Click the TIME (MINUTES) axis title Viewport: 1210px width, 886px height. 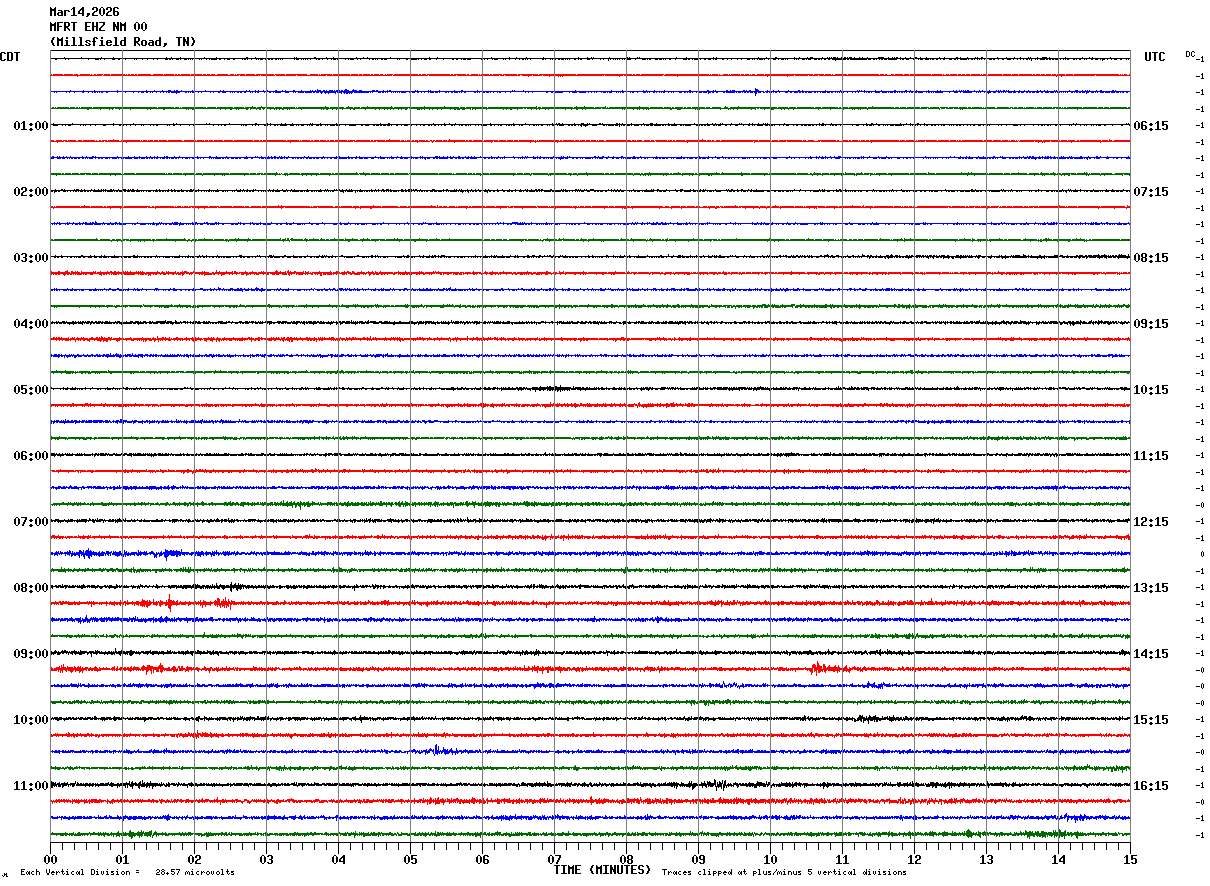pos(602,870)
